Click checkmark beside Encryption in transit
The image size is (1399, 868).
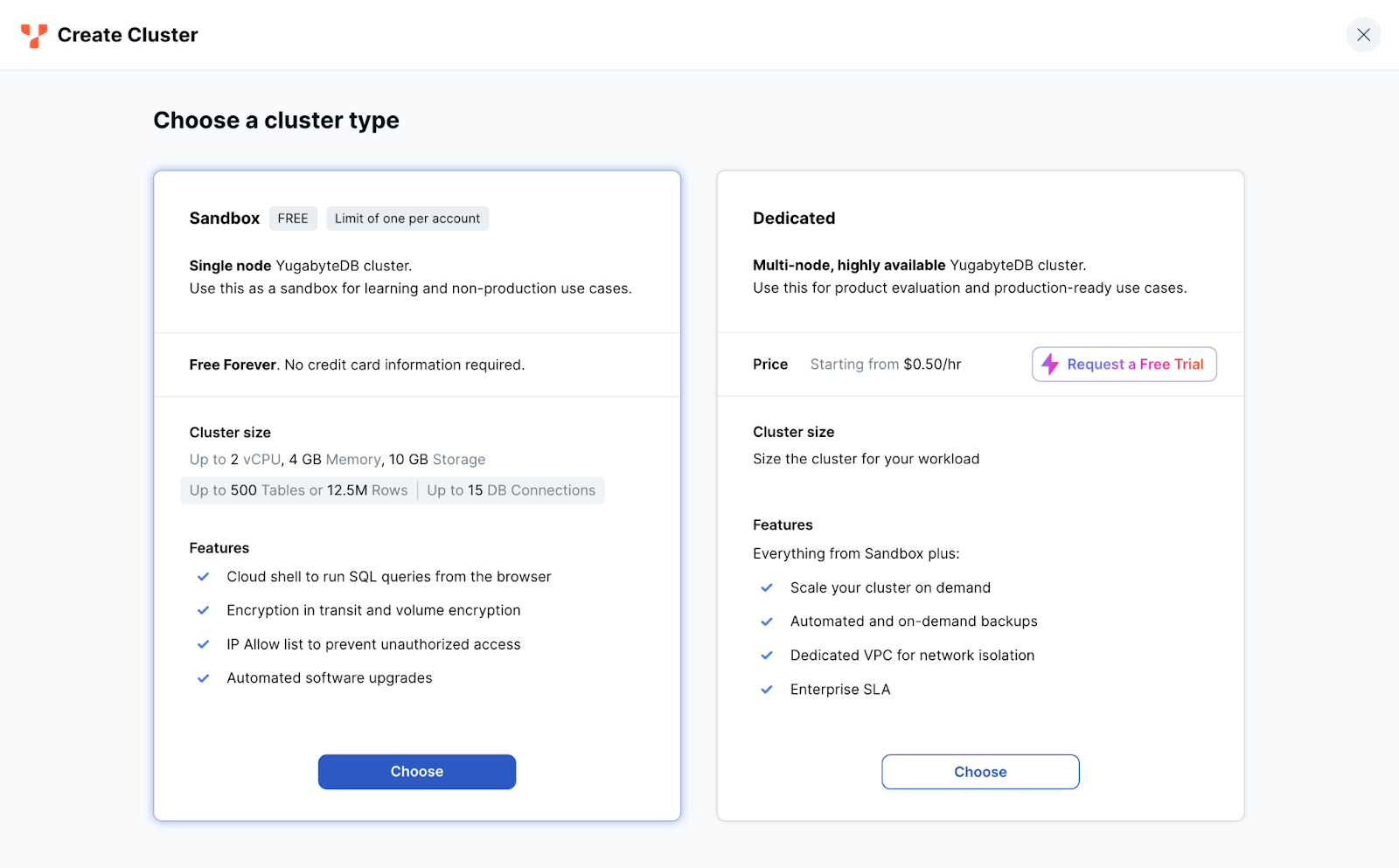(x=203, y=610)
